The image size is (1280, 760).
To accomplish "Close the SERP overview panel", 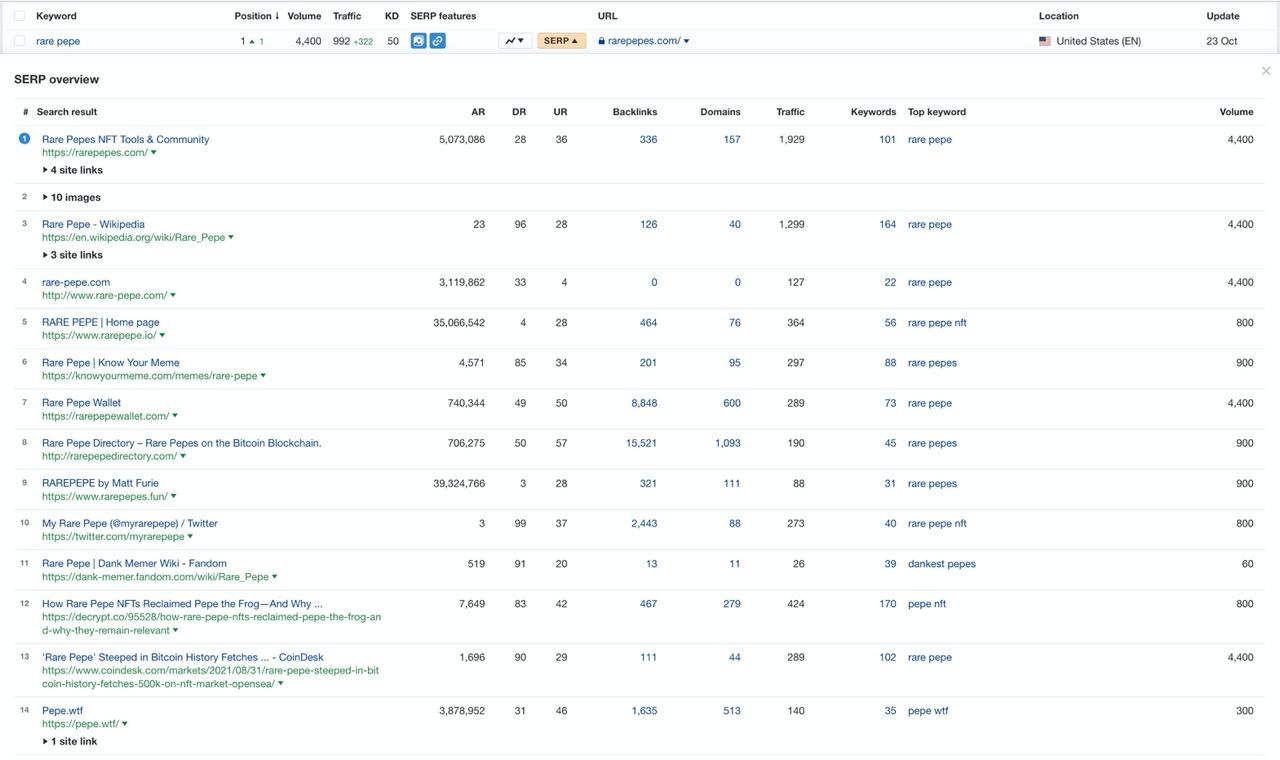I will (x=1266, y=71).
